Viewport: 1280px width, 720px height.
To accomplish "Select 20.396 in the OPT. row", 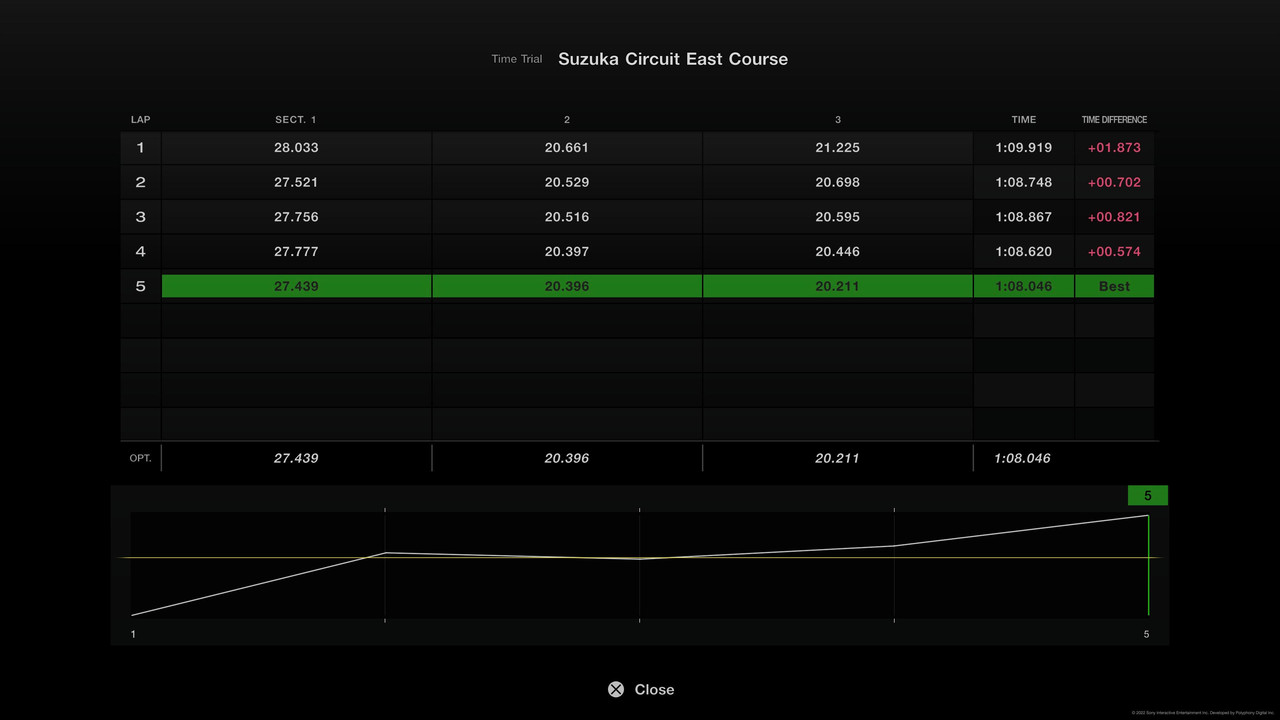I will point(567,458).
